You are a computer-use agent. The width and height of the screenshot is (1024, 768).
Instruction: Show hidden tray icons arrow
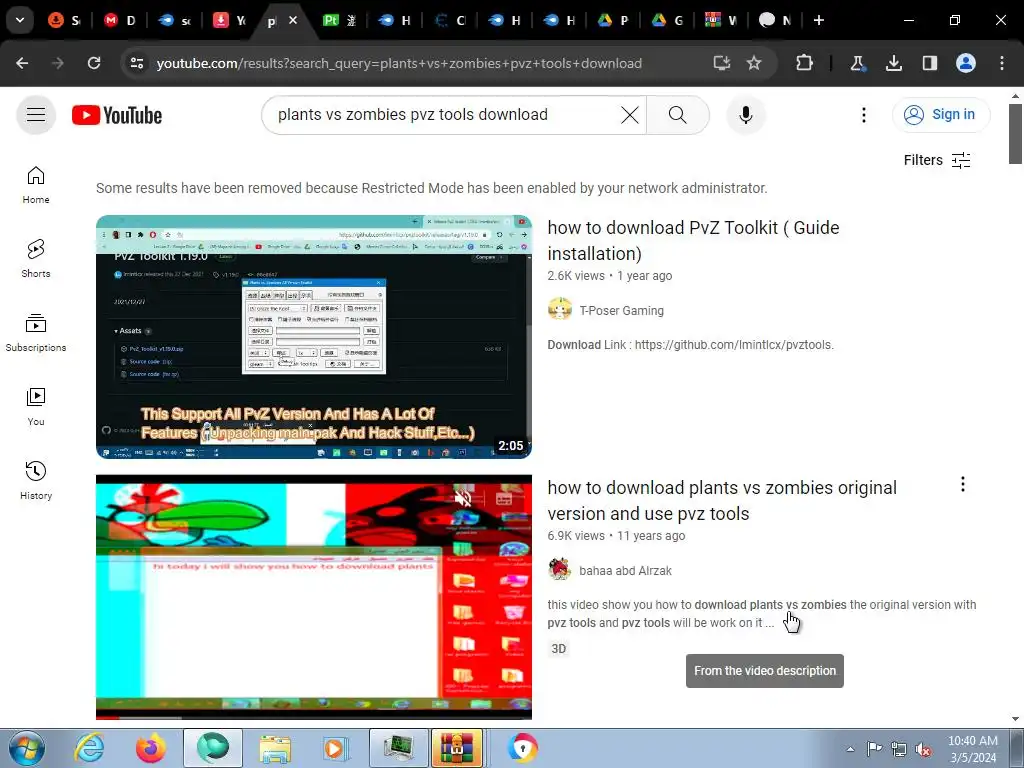pyautogui.click(x=850, y=749)
